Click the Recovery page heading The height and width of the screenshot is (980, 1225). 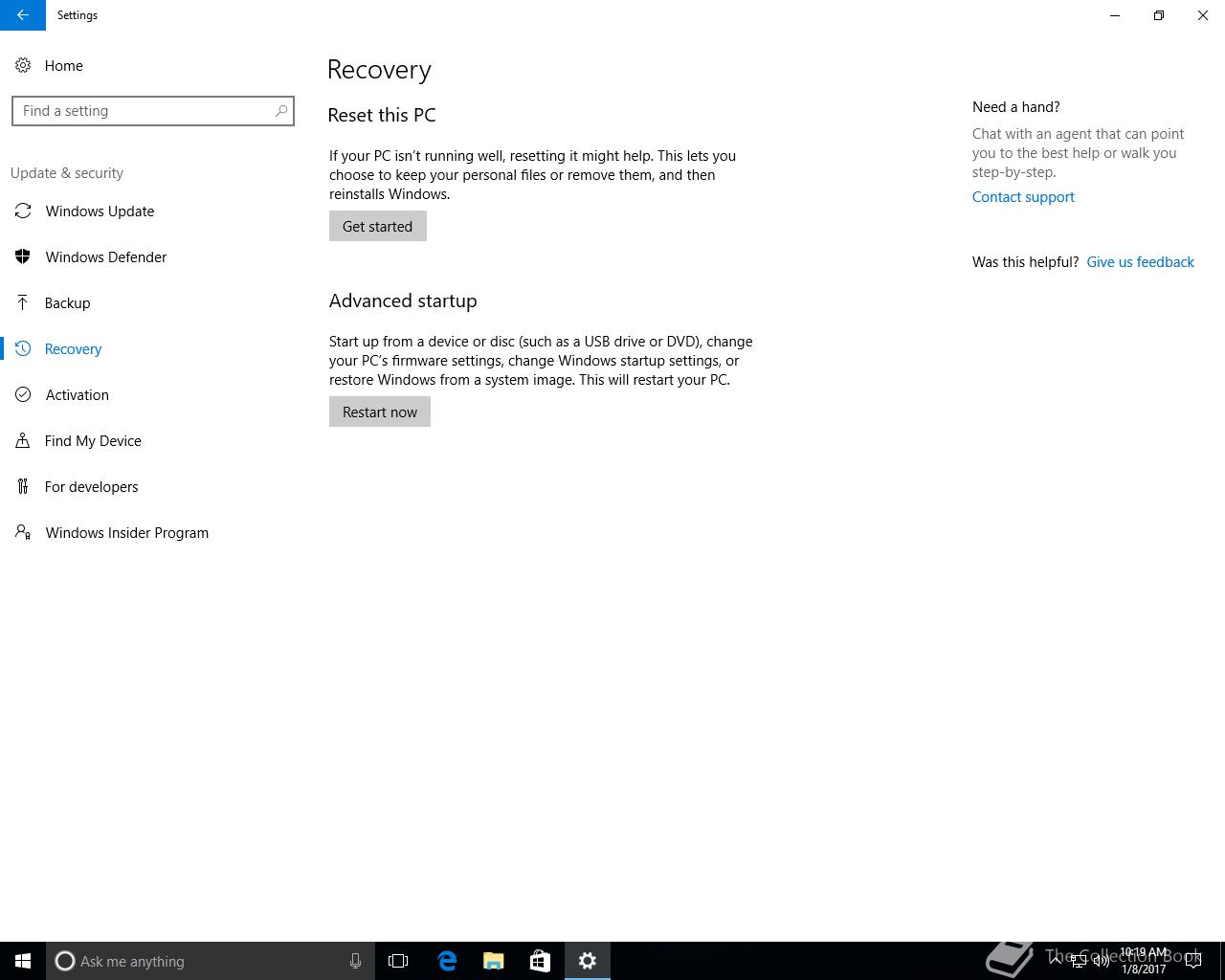coord(379,70)
